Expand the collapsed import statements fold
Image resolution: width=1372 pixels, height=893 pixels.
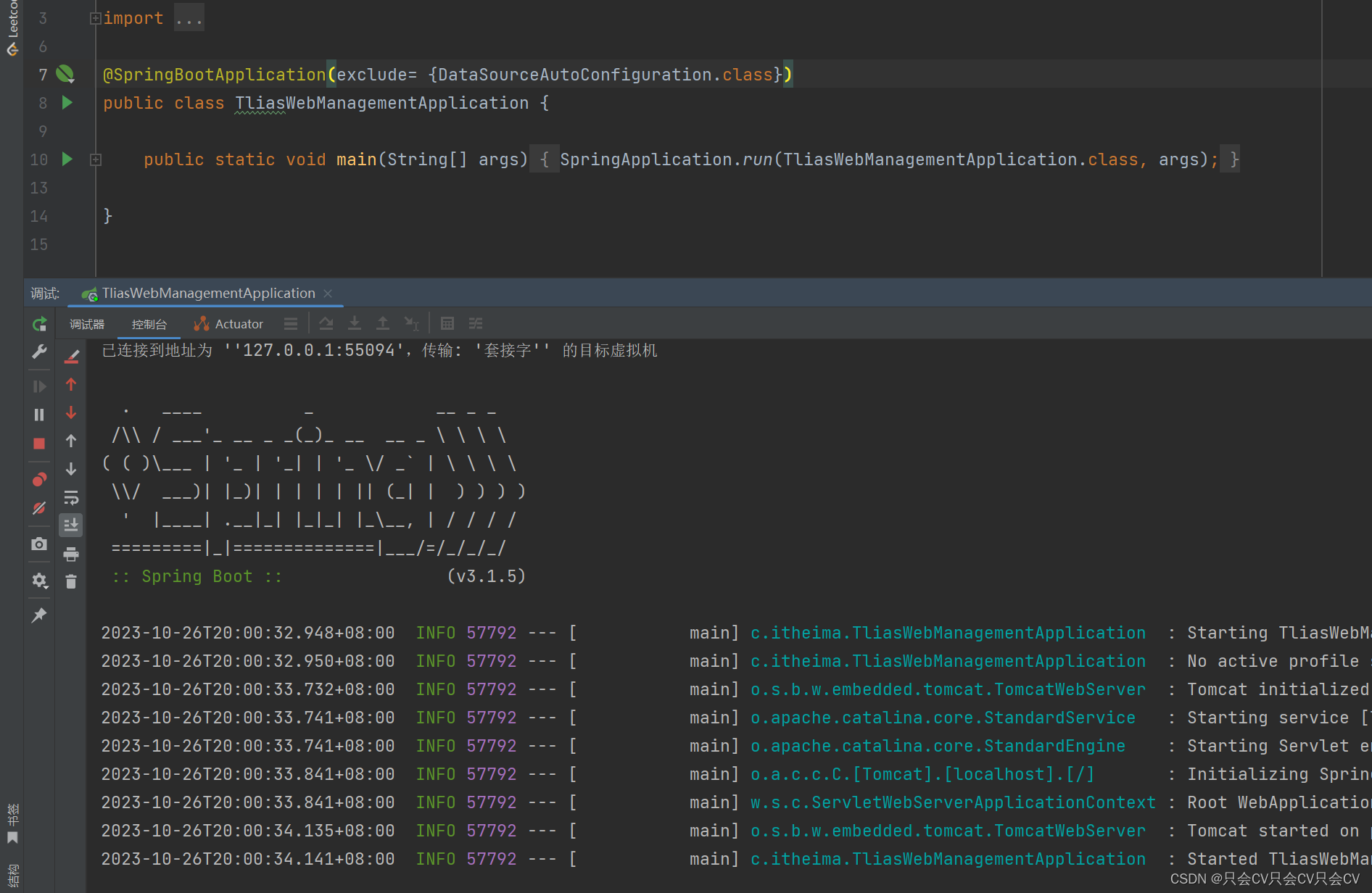coord(95,17)
